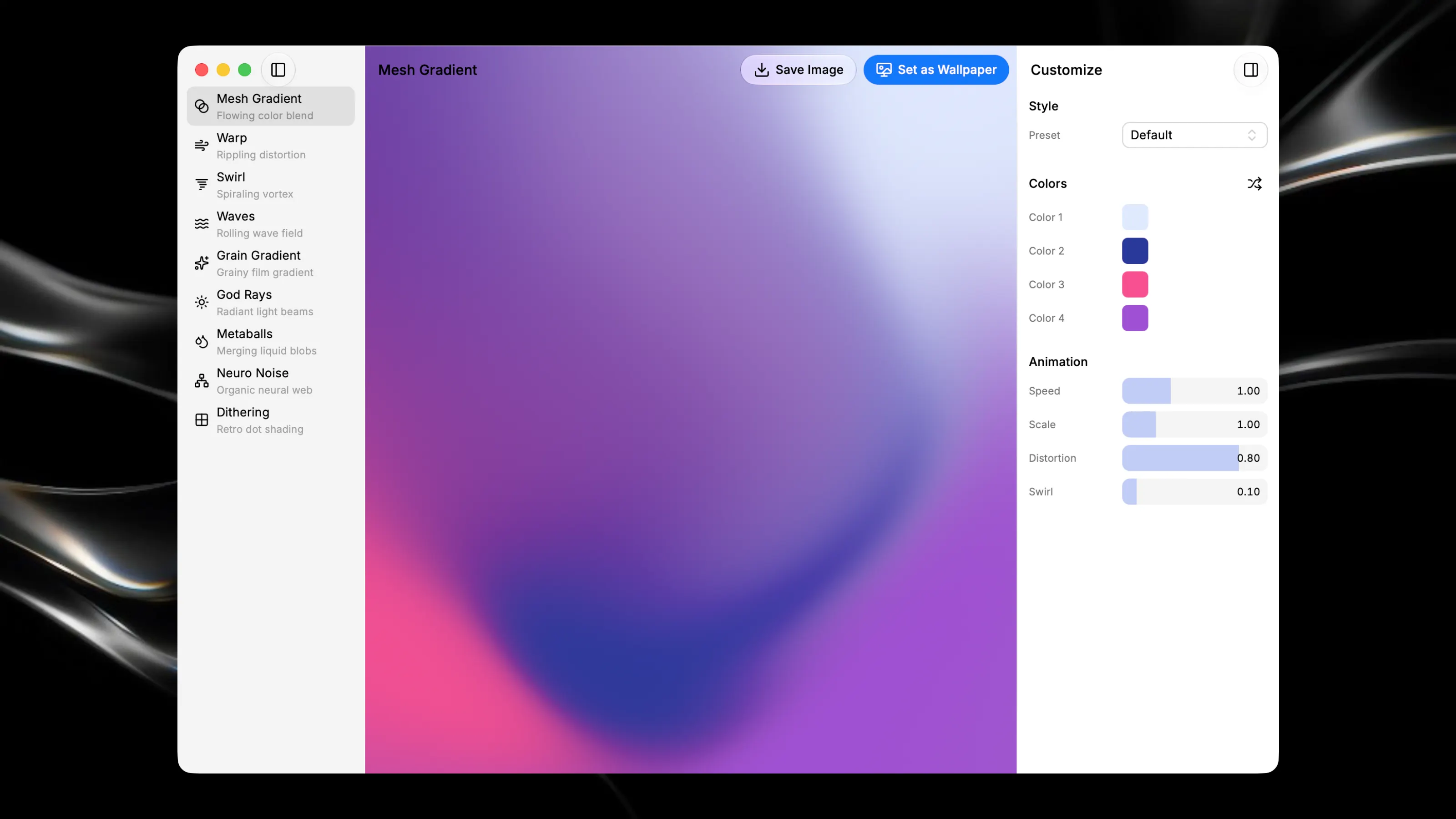
Task: Click the 'Colors' section heading
Action: tap(1047, 184)
